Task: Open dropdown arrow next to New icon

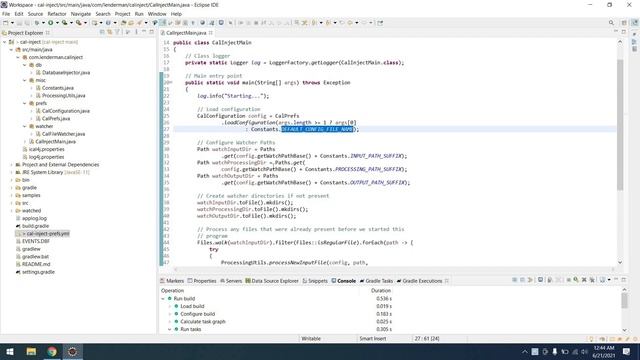Action: 12,23
